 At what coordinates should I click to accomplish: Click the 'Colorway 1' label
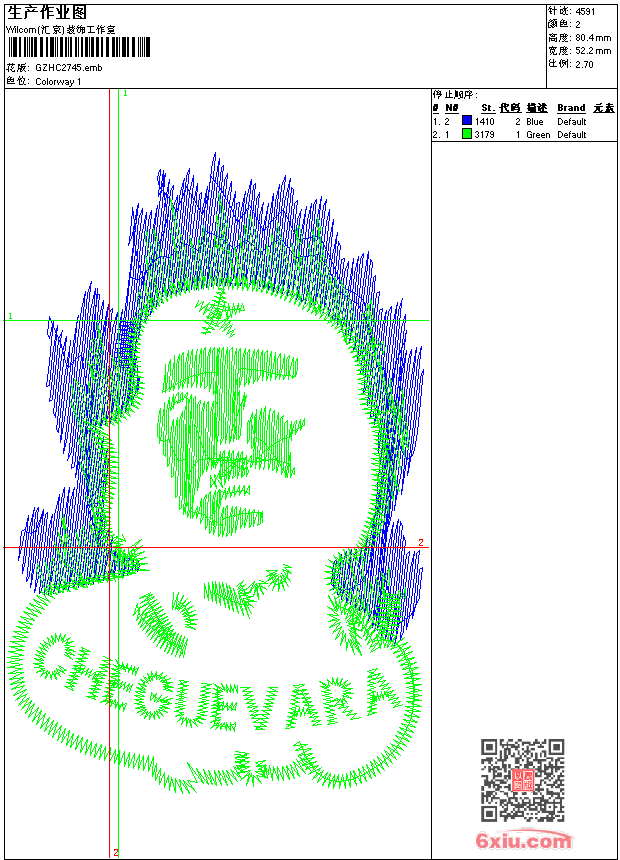[58, 82]
